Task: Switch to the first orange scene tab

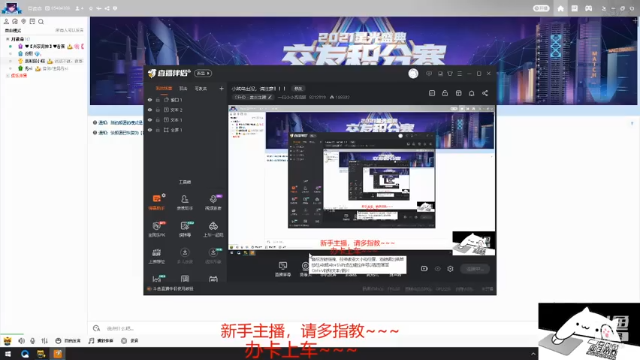Action: click(164, 89)
